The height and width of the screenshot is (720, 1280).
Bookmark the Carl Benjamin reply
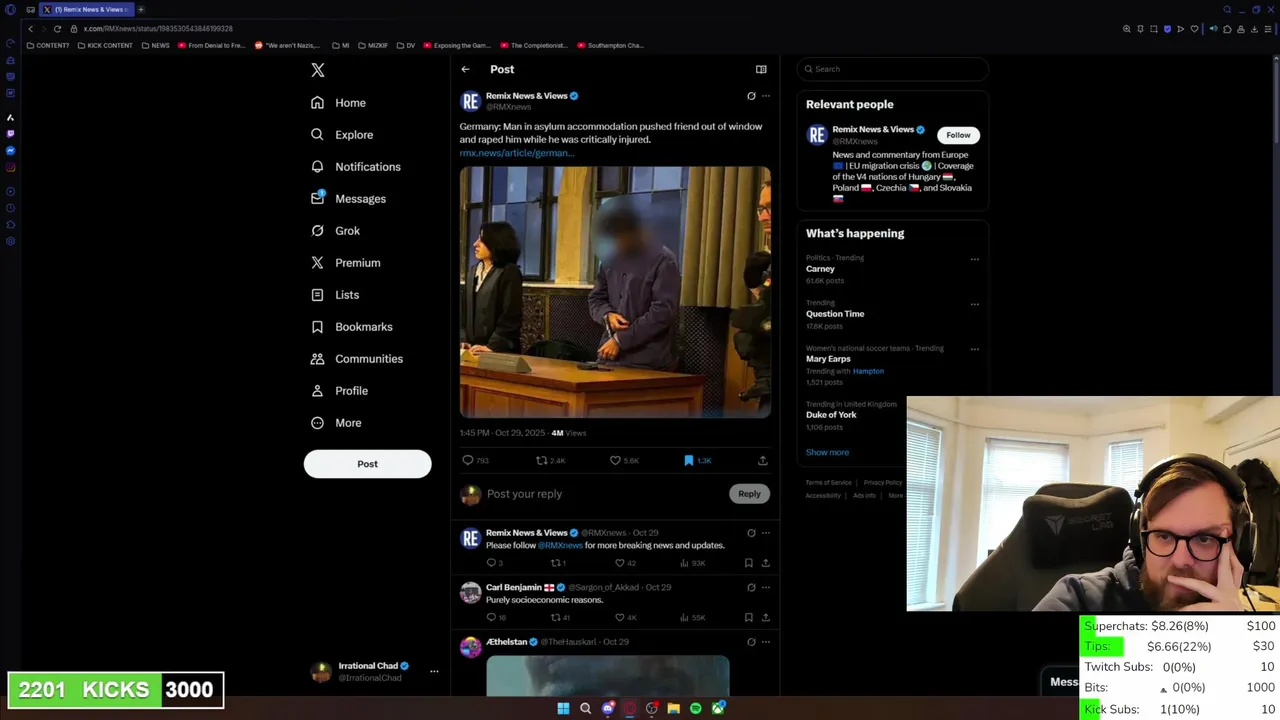(x=748, y=617)
